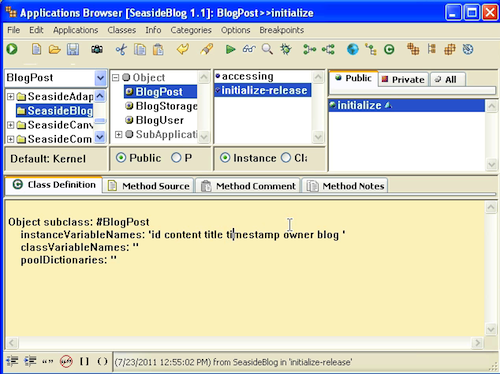The width and height of the screenshot is (500, 374).
Task: Select the BlogUser class
Action: coord(155,120)
